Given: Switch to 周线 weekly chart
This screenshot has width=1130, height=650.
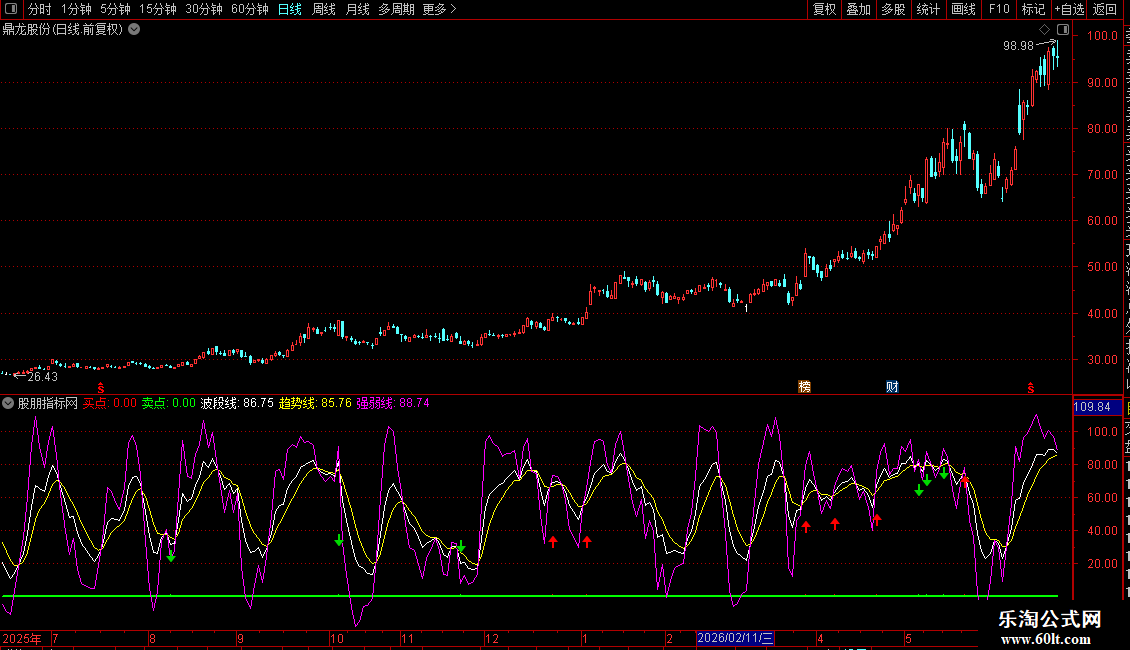Looking at the screenshot, I should tap(324, 9).
